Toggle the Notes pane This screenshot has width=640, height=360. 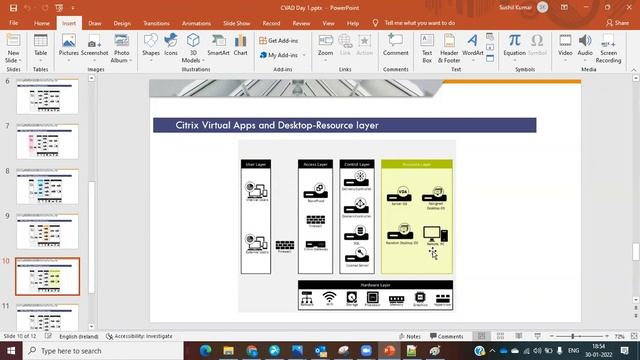tap(410, 336)
